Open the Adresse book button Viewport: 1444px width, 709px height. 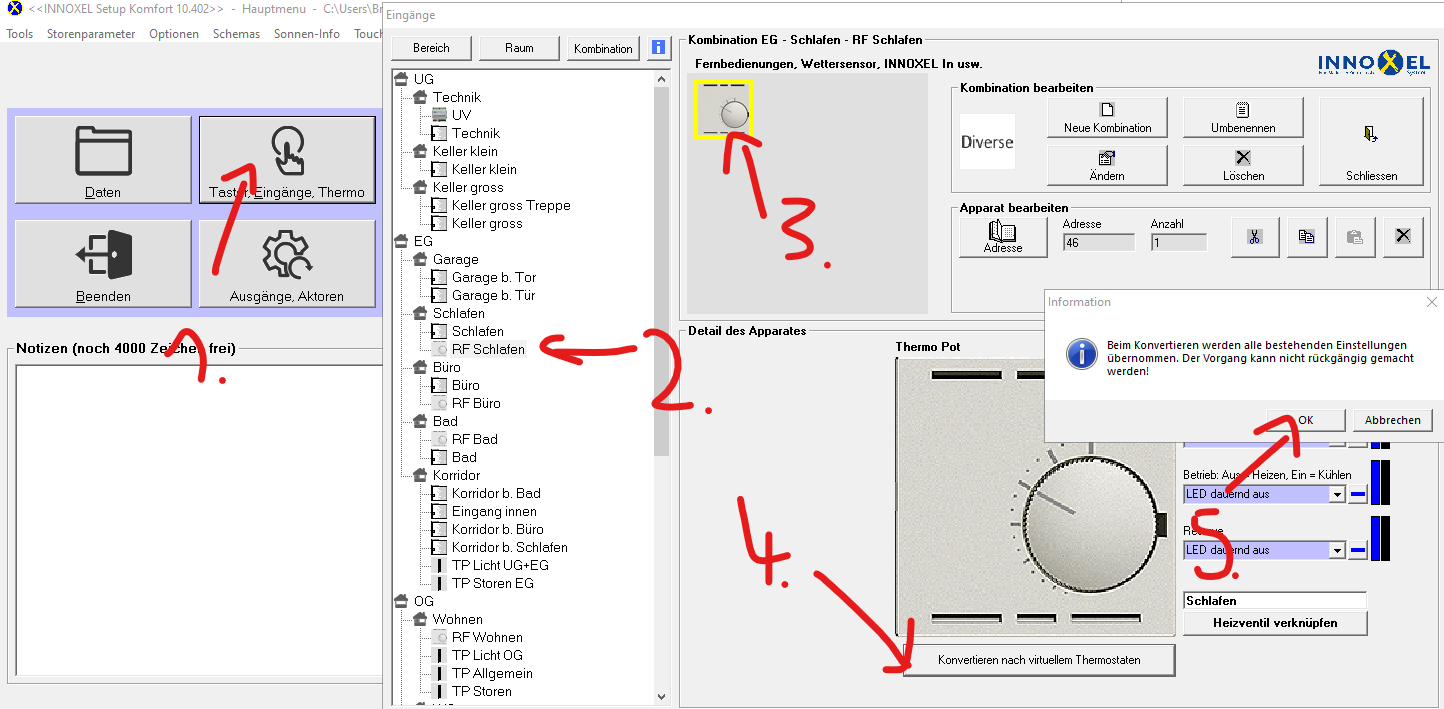(1002, 237)
